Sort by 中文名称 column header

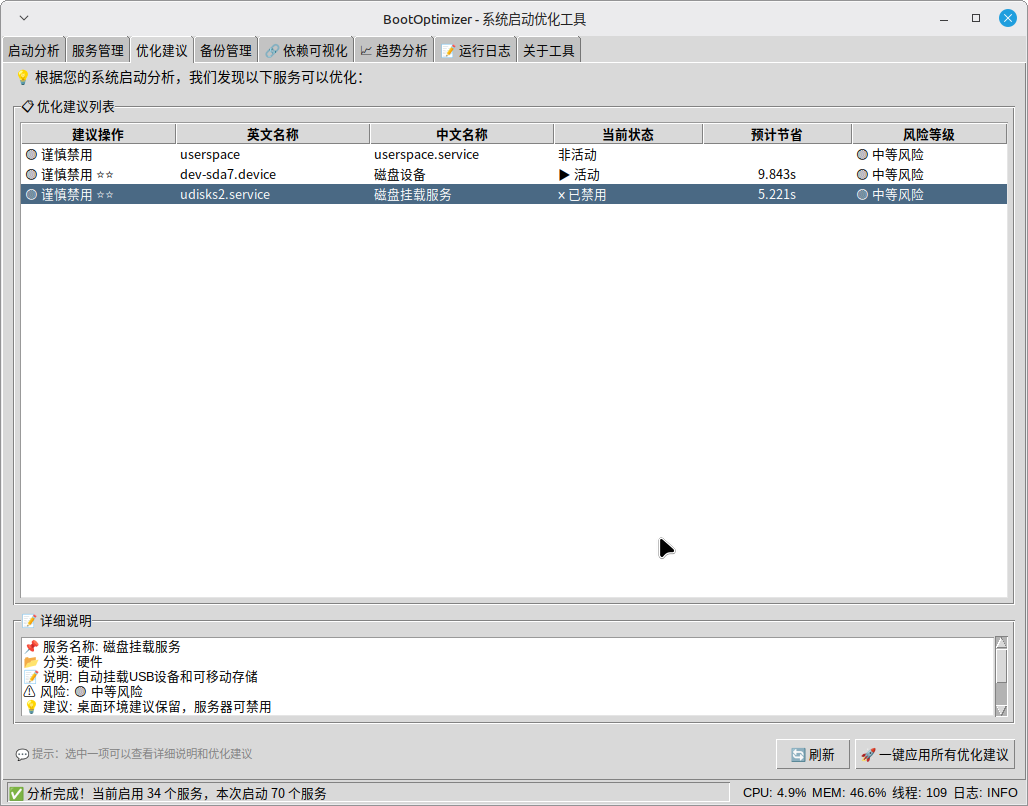462,134
